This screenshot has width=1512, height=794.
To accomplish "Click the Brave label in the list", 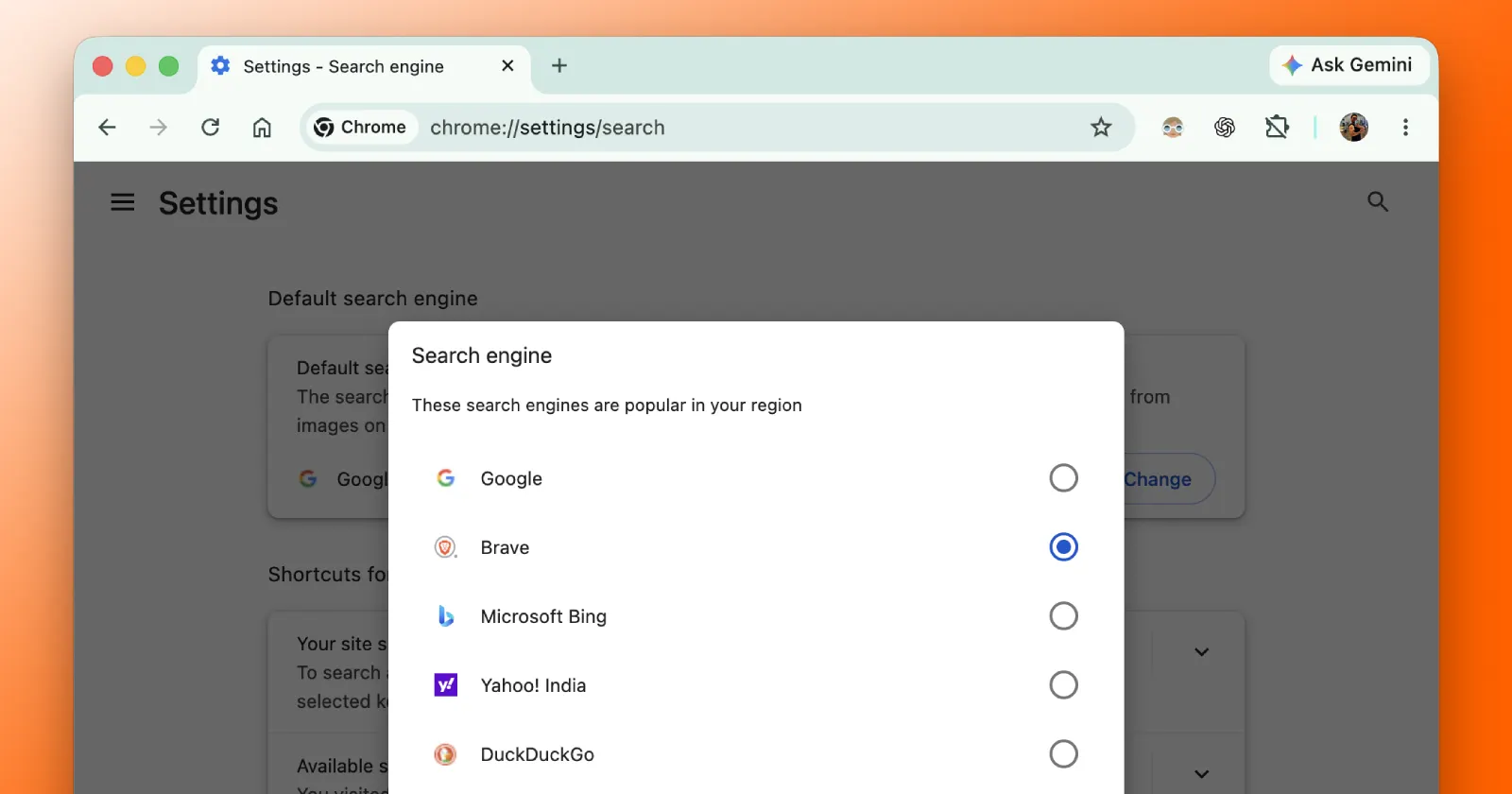I will pyautogui.click(x=505, y=548).
